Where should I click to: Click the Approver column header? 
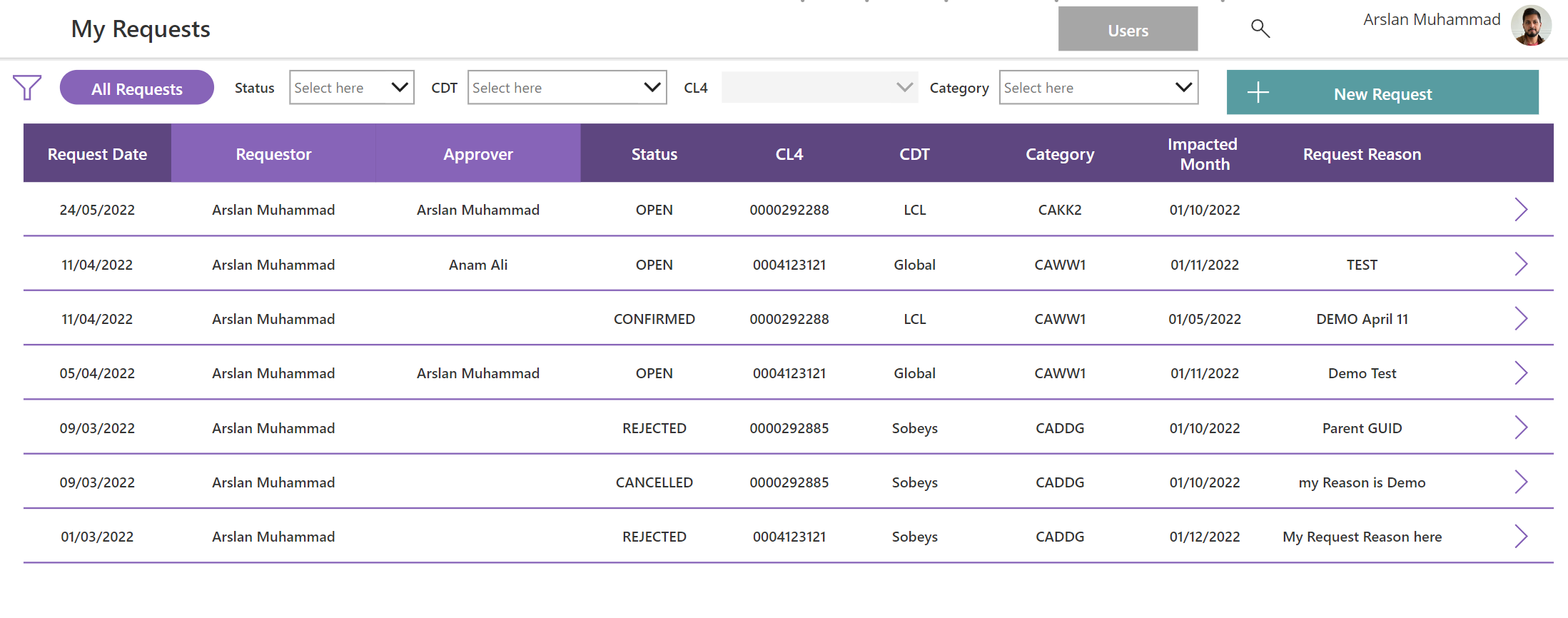(x=478, y=153)
